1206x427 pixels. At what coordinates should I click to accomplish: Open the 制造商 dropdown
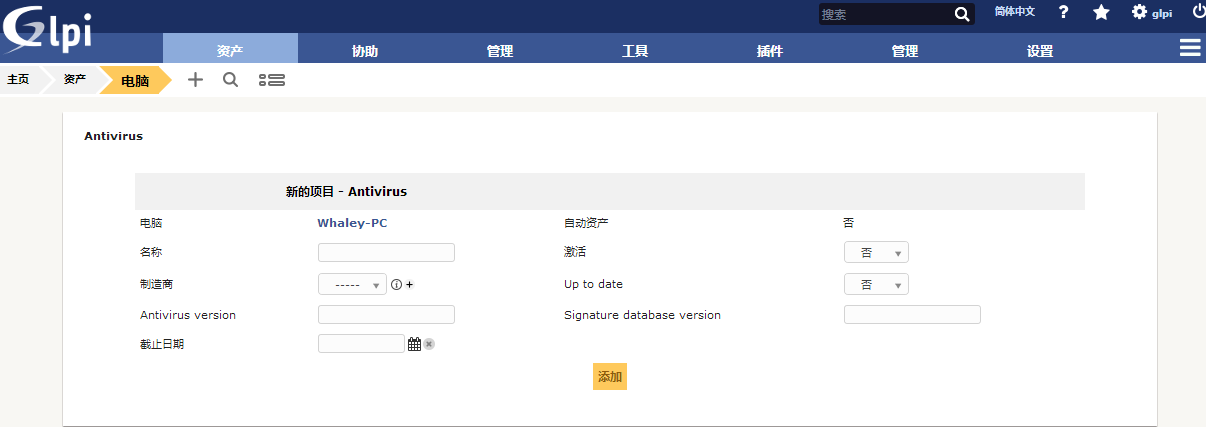click(352, 284)
